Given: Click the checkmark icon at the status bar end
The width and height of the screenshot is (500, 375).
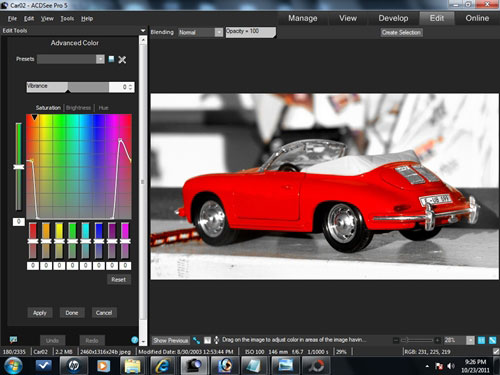Looking at the screenshot, I should click(x=496, y=351).
